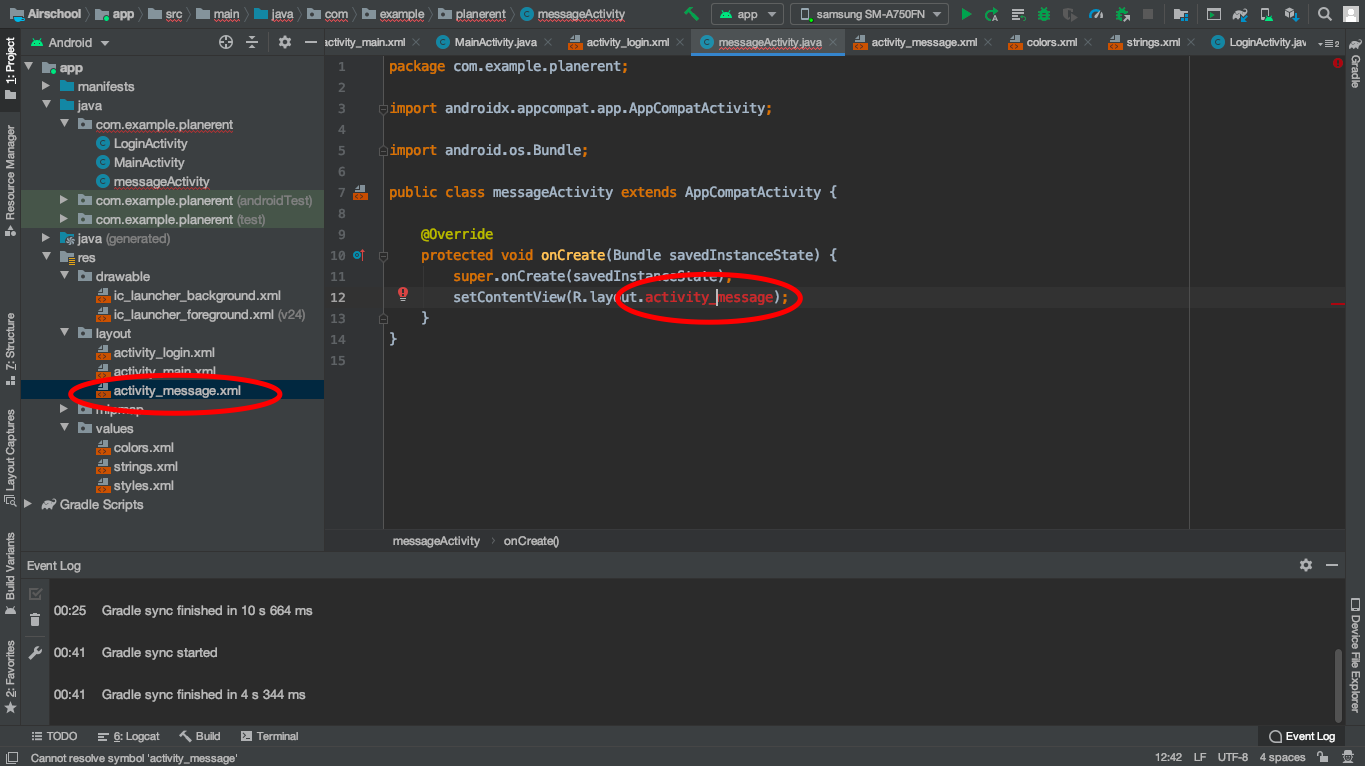Open SDK Manager cube icon
1365x766 pixels.
click(x=1292, y=14)
